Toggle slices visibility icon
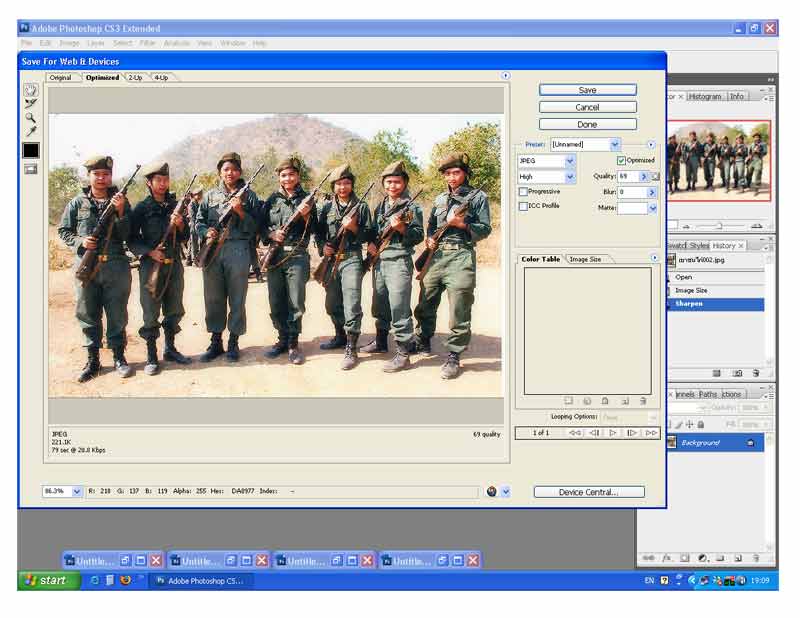Image resolution: width=800 pixels, height=618 pixels. (x=31, y=169)
